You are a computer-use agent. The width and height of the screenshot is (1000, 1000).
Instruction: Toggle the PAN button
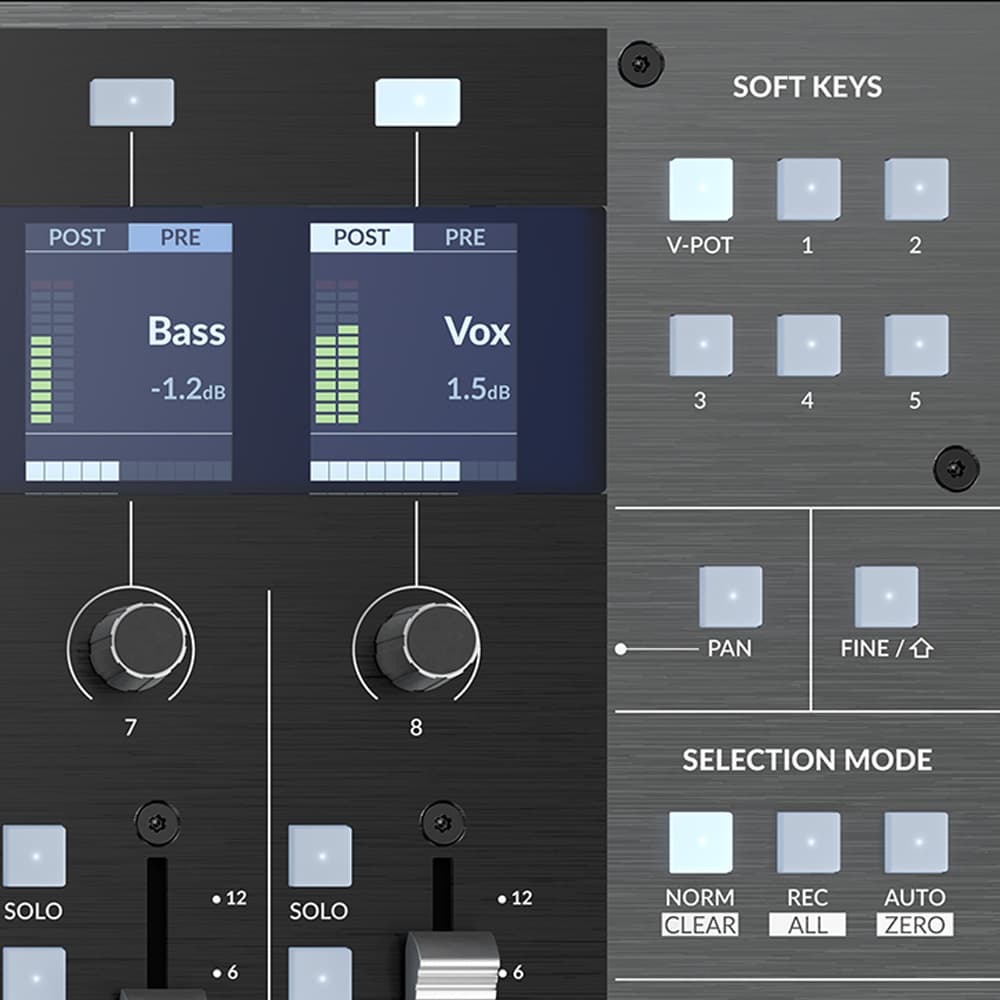[731, 597]
